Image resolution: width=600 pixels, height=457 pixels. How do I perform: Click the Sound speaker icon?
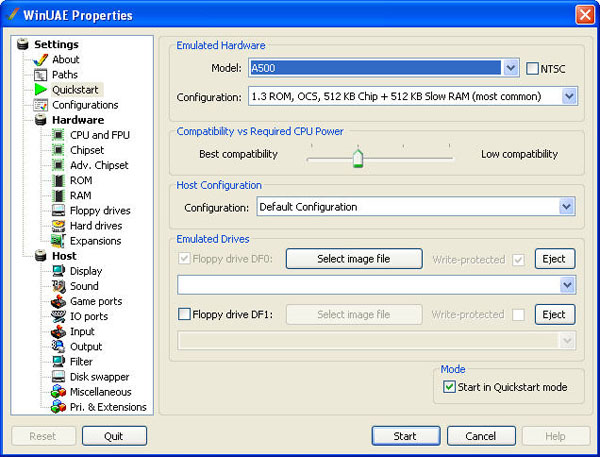pos(58,286)
